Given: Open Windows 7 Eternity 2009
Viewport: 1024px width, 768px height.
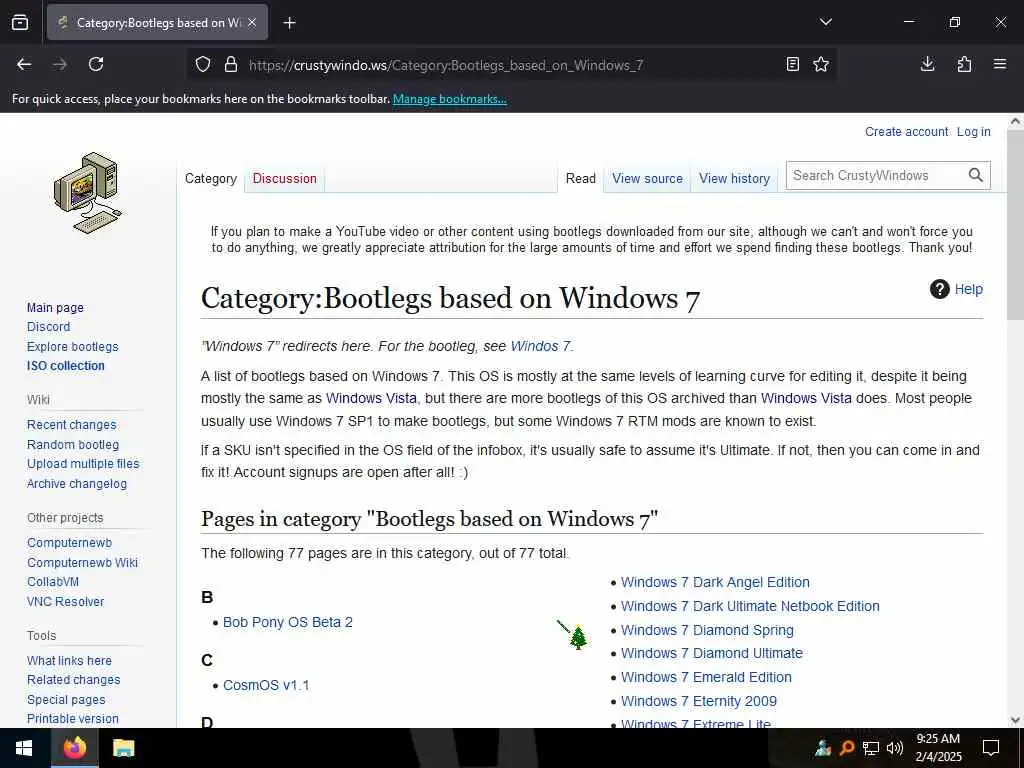Looking at the screenshot, I should pyautogui.click(x=699, y=701).
